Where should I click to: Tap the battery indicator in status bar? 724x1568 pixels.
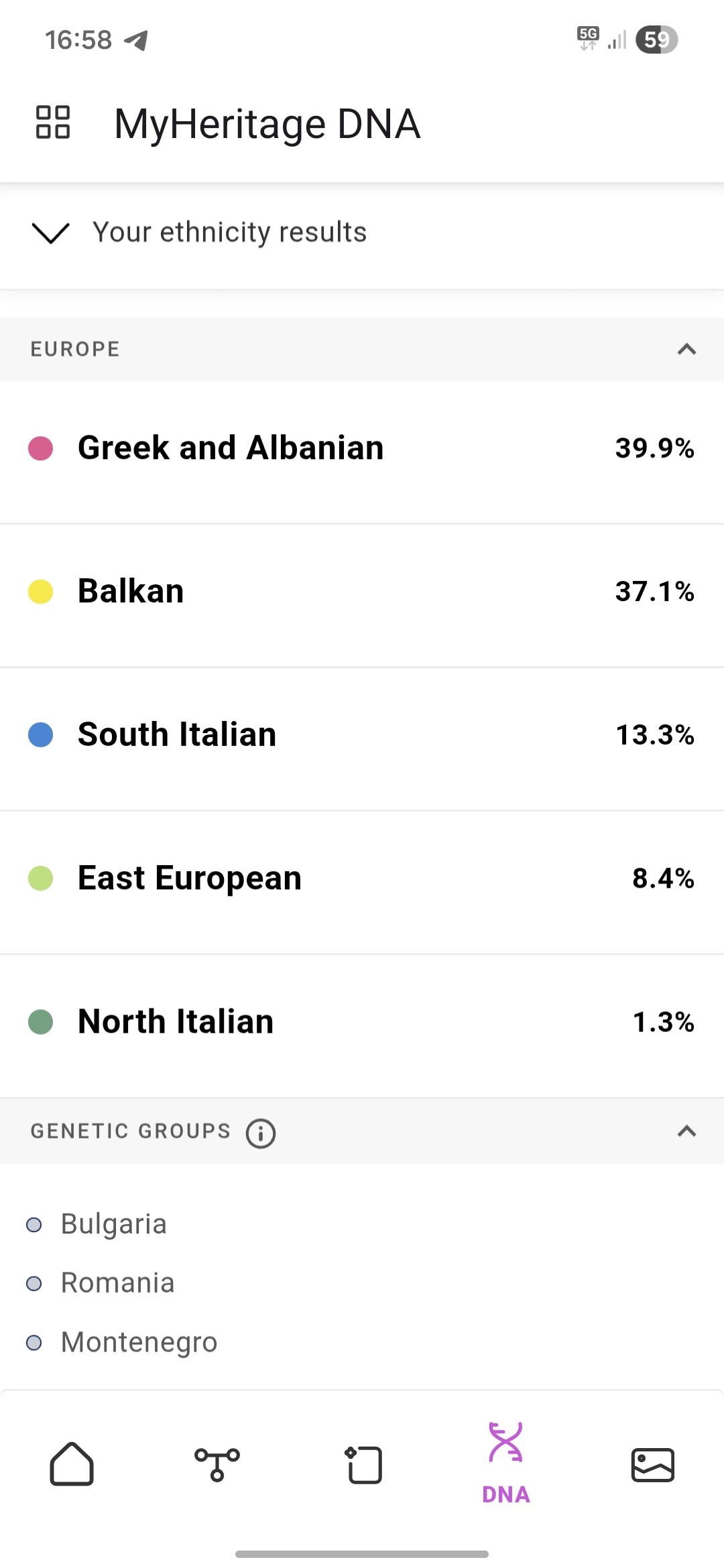click(x=656, y=40)
